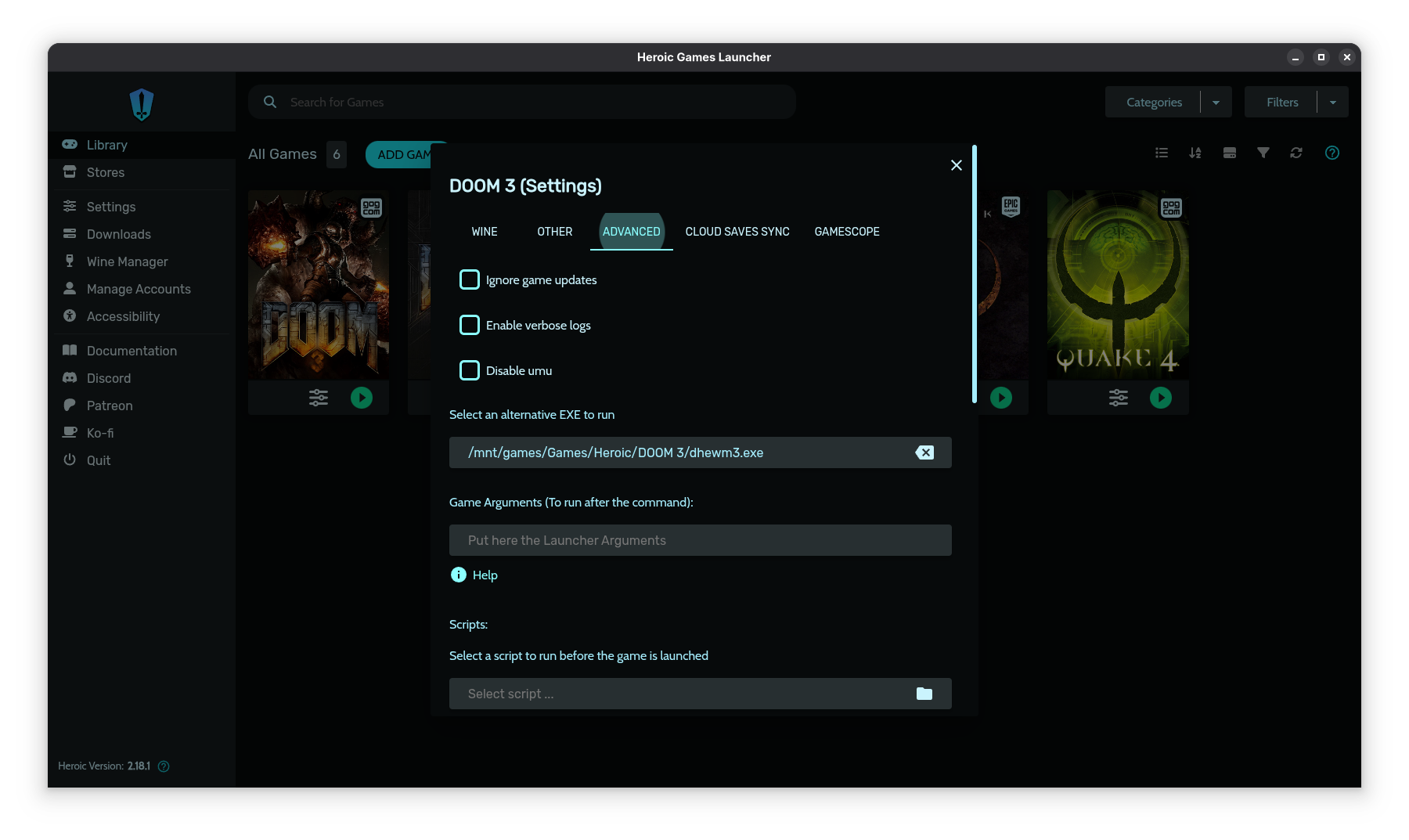
Task: Open settings sliders for Quake 4
Action: (1119, 398)
